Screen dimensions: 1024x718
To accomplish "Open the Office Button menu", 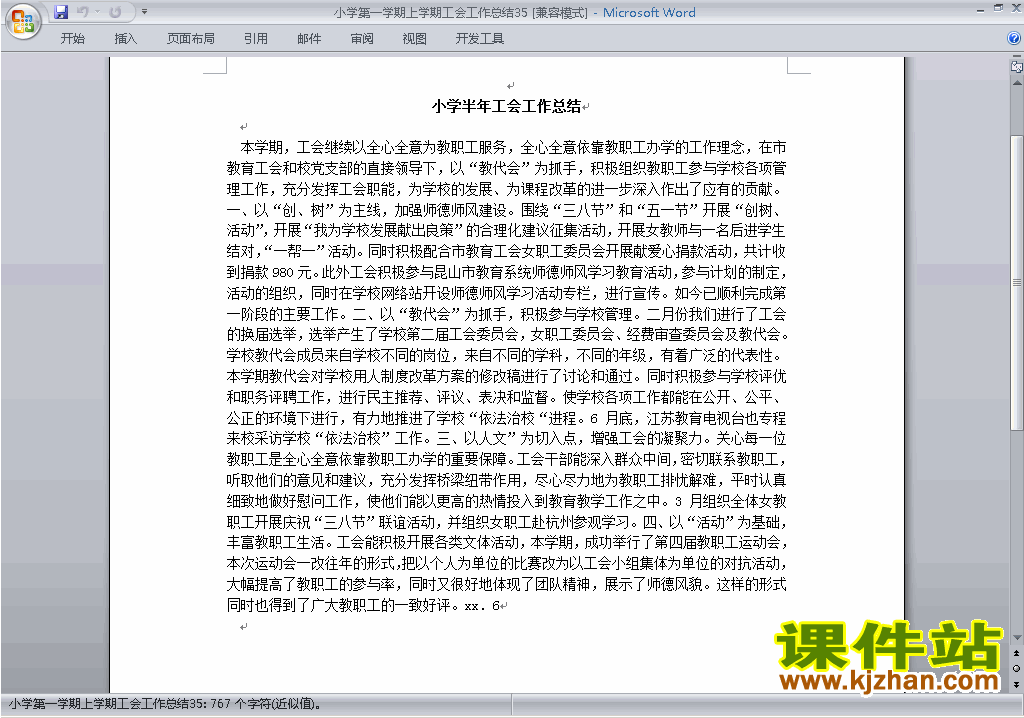I will [x=23, y=21].
